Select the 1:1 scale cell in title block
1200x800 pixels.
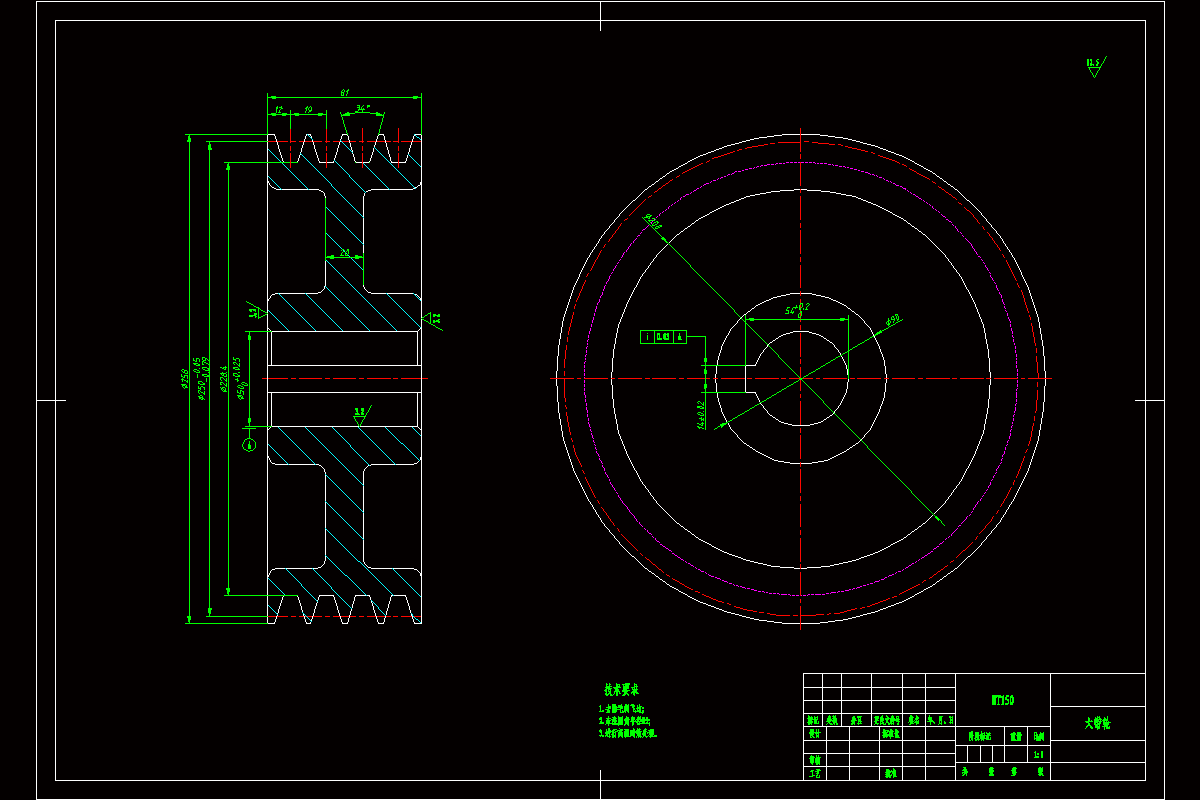1038,754
